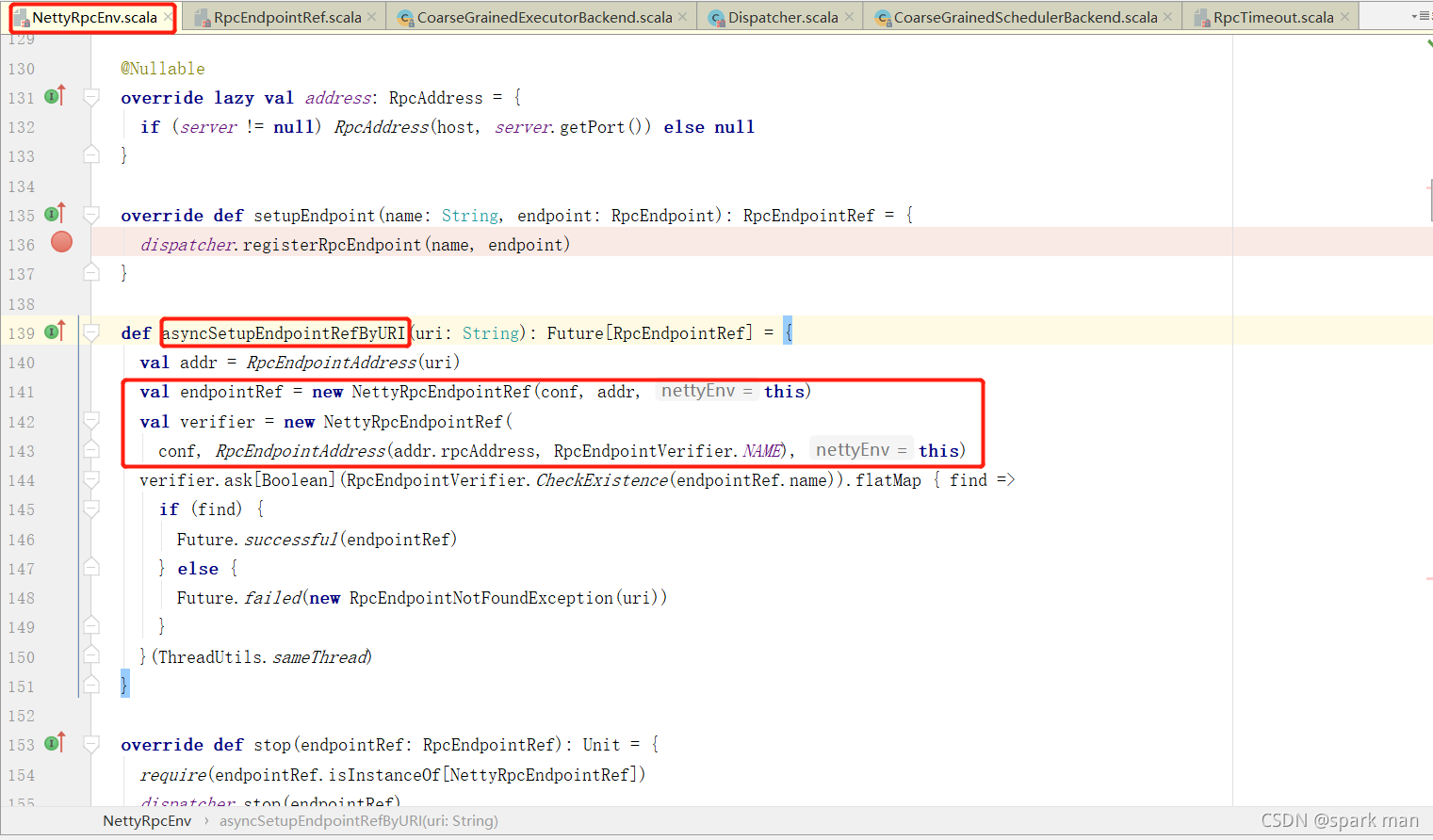Click the override marker on line 131

pos(56,95)
